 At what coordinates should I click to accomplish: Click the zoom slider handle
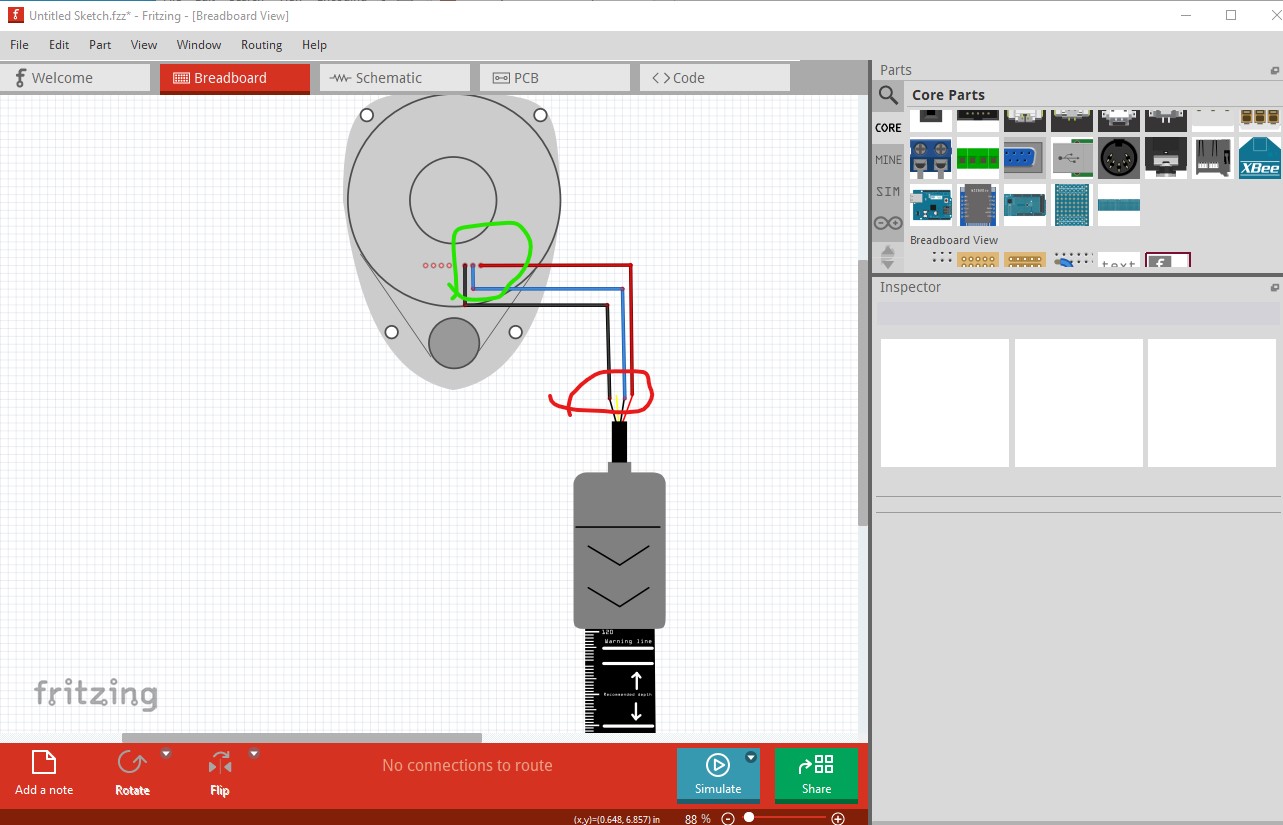[749, 817]
